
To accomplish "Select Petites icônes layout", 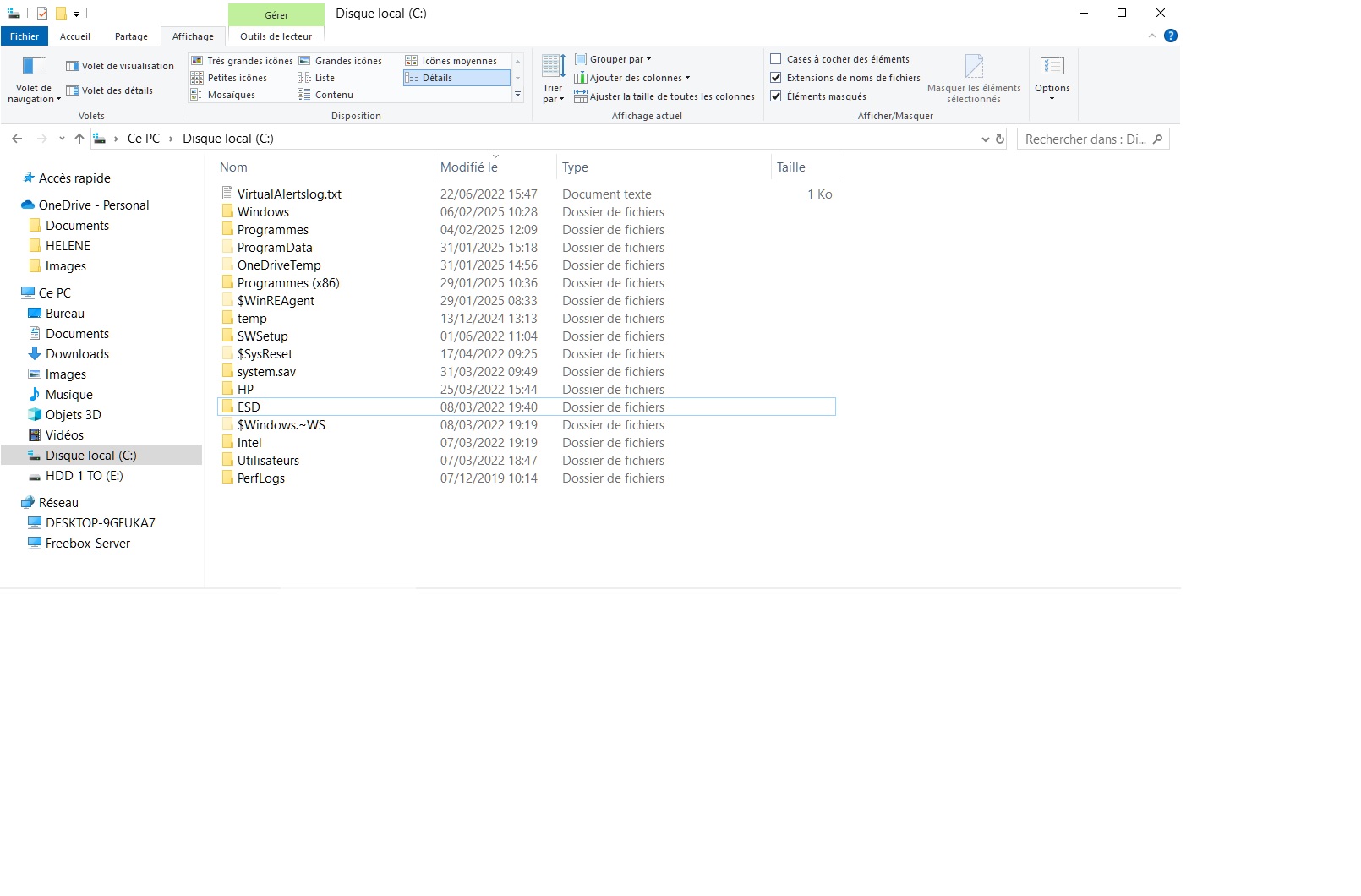I will click(x=229, y=78).
